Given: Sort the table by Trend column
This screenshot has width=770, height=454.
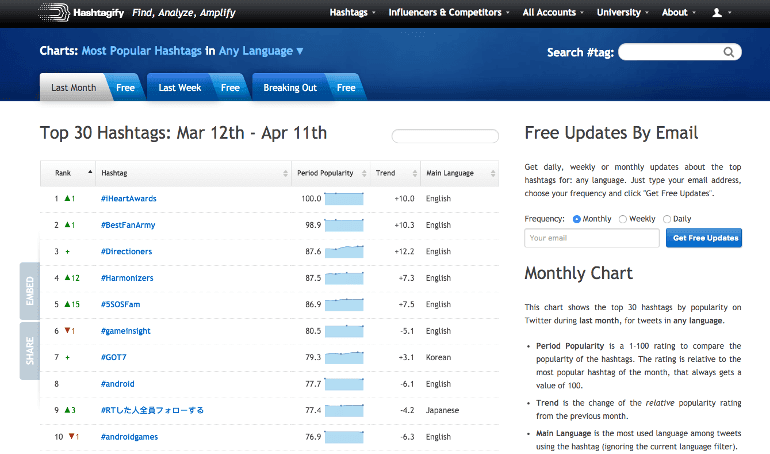Looking at the screenshot, I should (395, 173).
